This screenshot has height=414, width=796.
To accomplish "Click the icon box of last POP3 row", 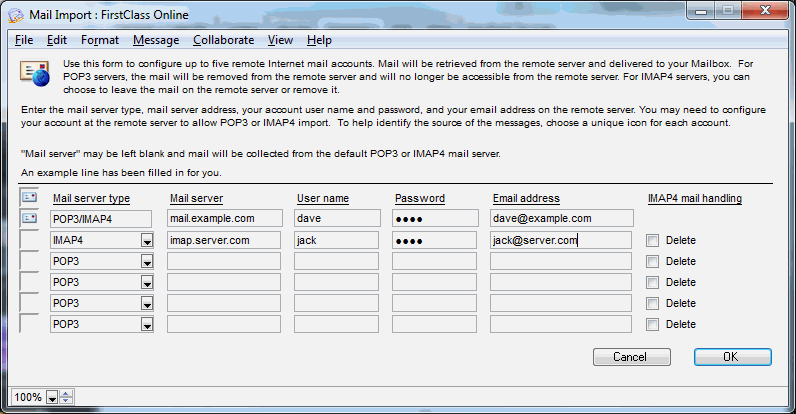I will pos(29,324).
